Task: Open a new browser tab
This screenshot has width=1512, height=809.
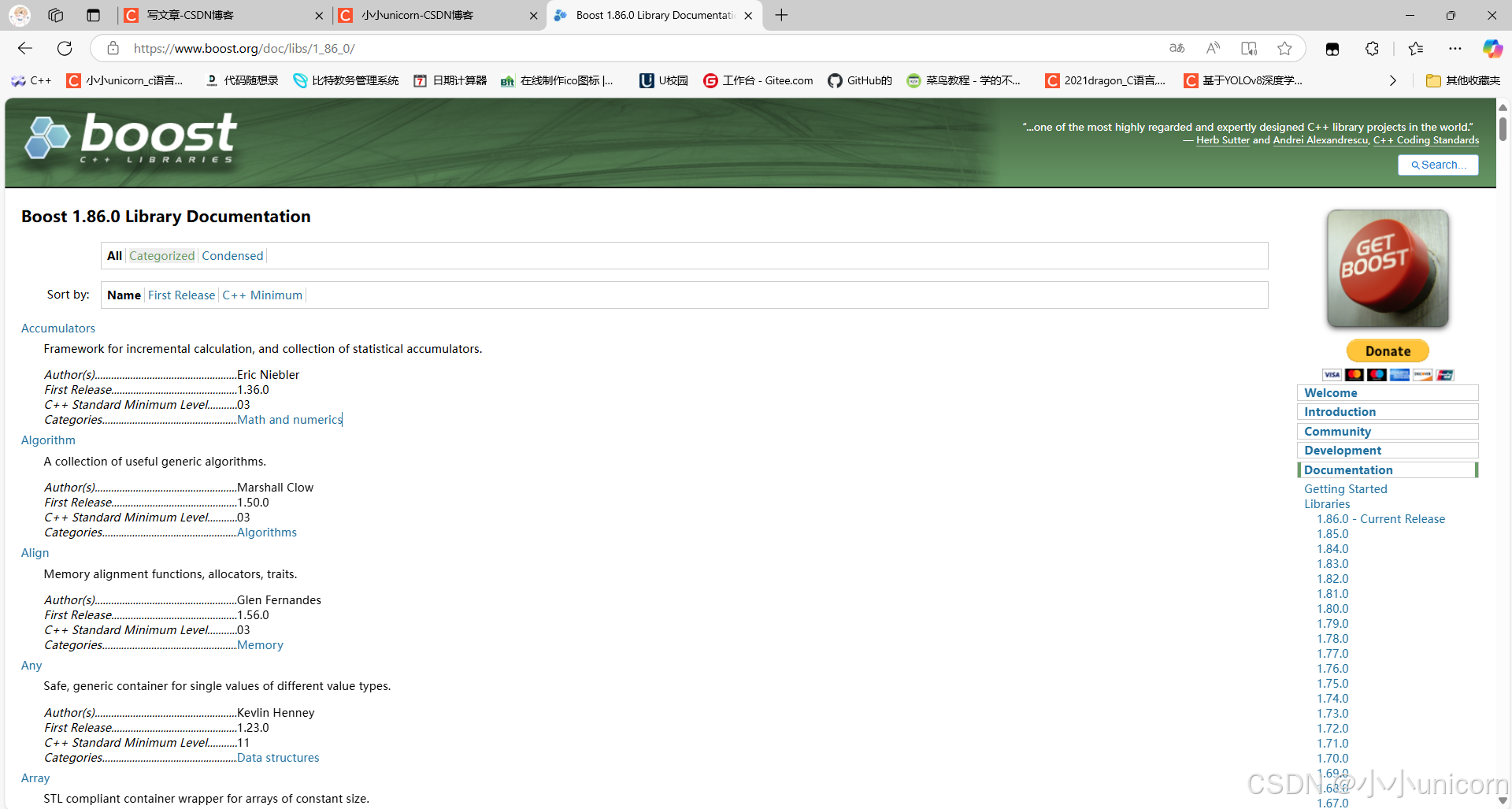Action: click(x=781, y=15)
